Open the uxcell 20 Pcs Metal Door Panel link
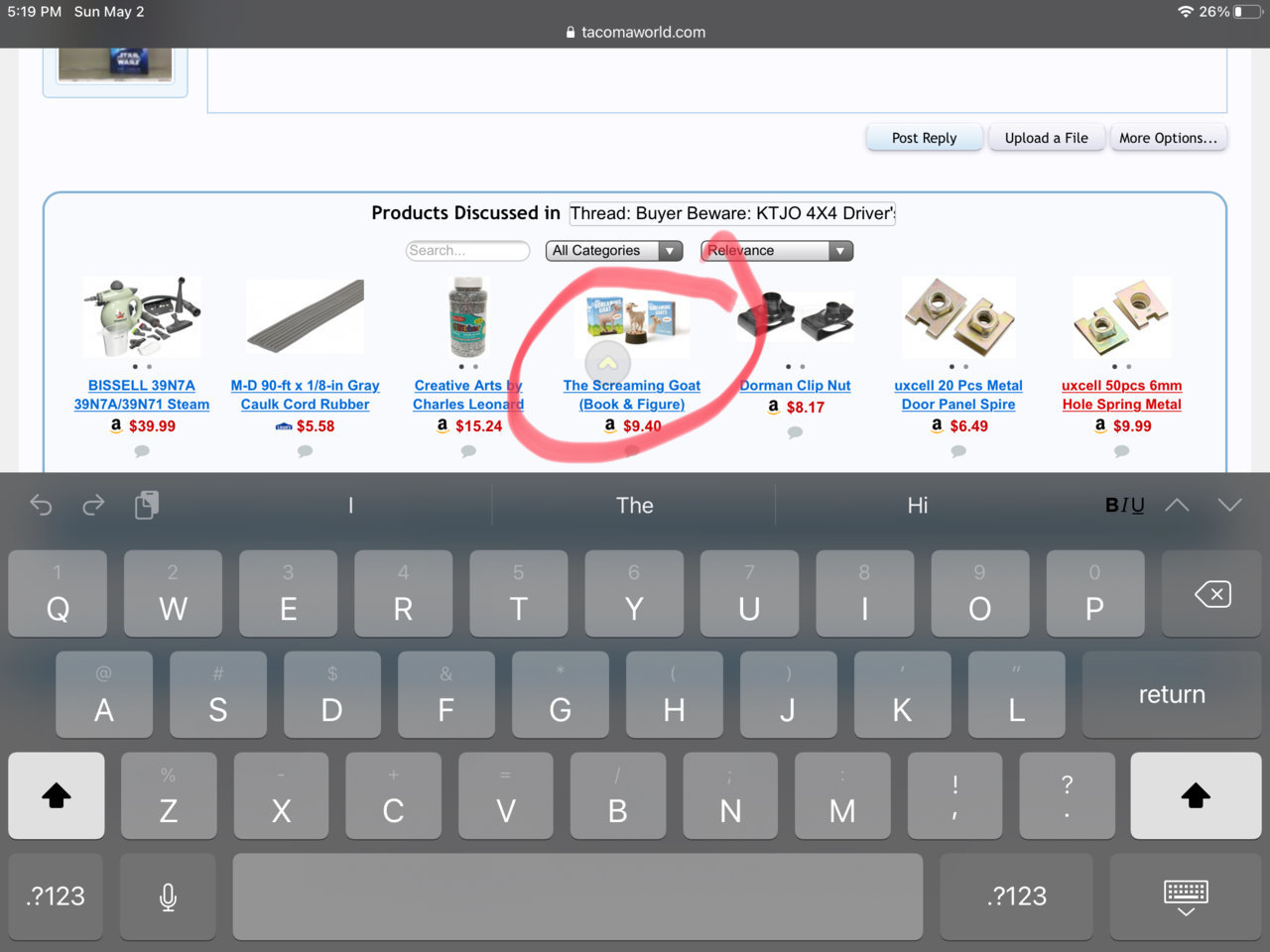This screenshot has width=1270, height=952. tap(958, 395)
